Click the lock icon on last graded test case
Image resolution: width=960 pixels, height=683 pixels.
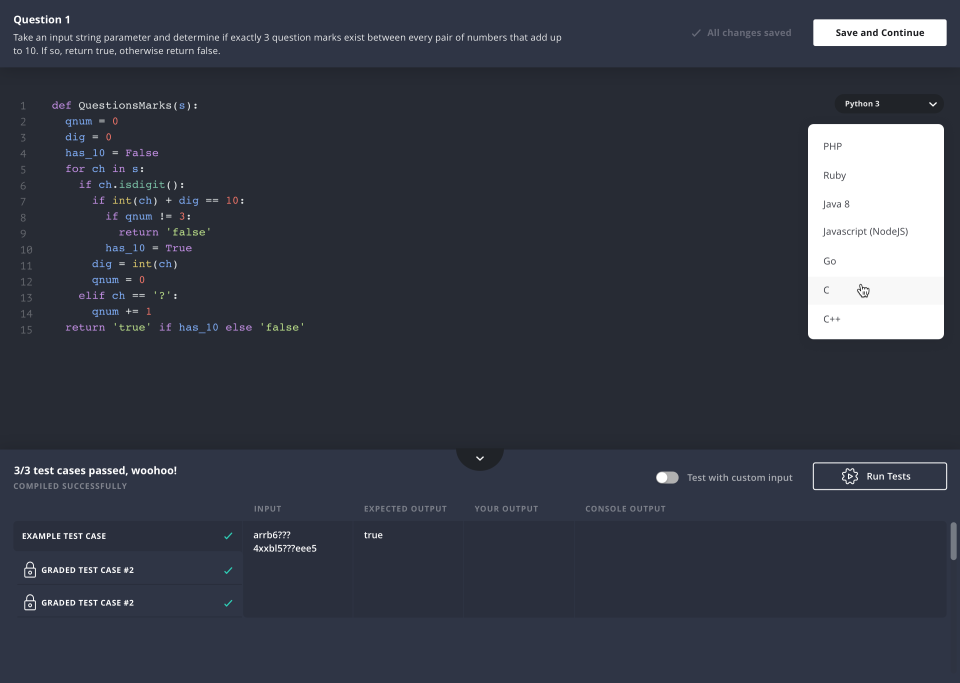29,603
